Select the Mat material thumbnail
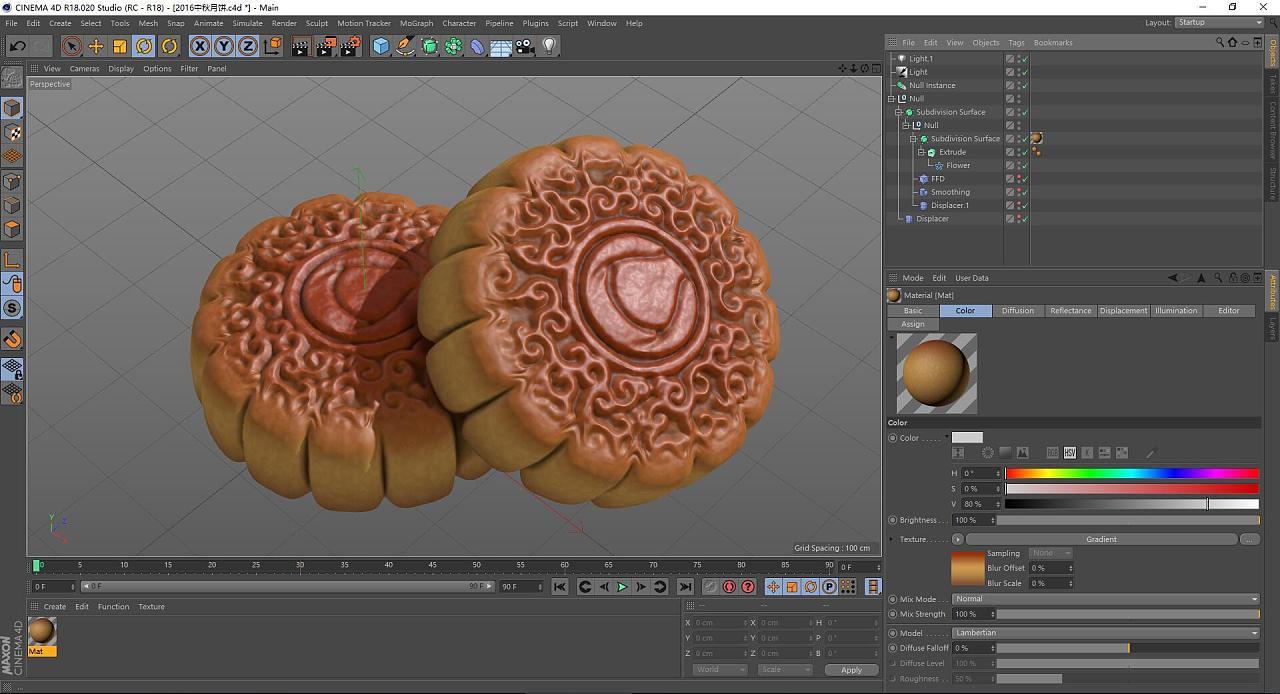Screen dimensions: 1280x694 coord(42,631)
